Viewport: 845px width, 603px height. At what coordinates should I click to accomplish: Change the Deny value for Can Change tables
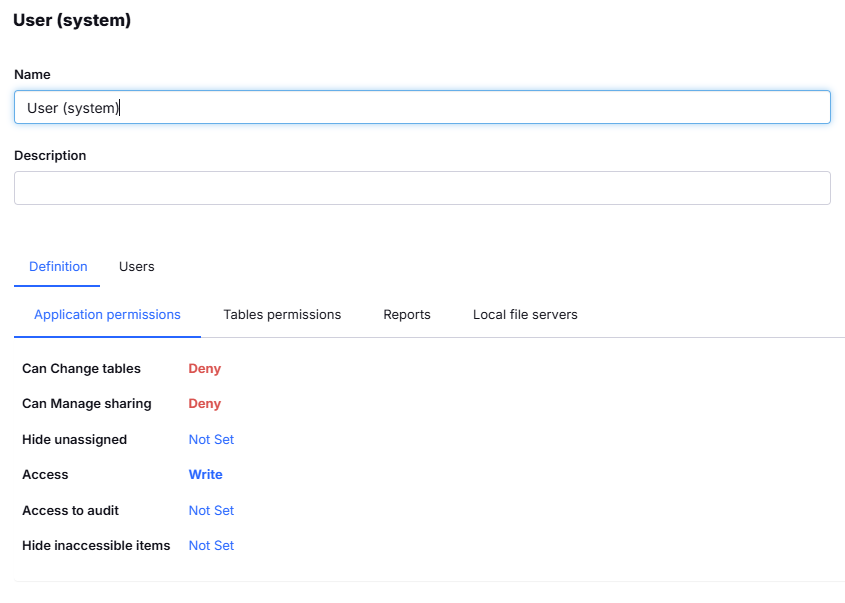tap(205, 369)
